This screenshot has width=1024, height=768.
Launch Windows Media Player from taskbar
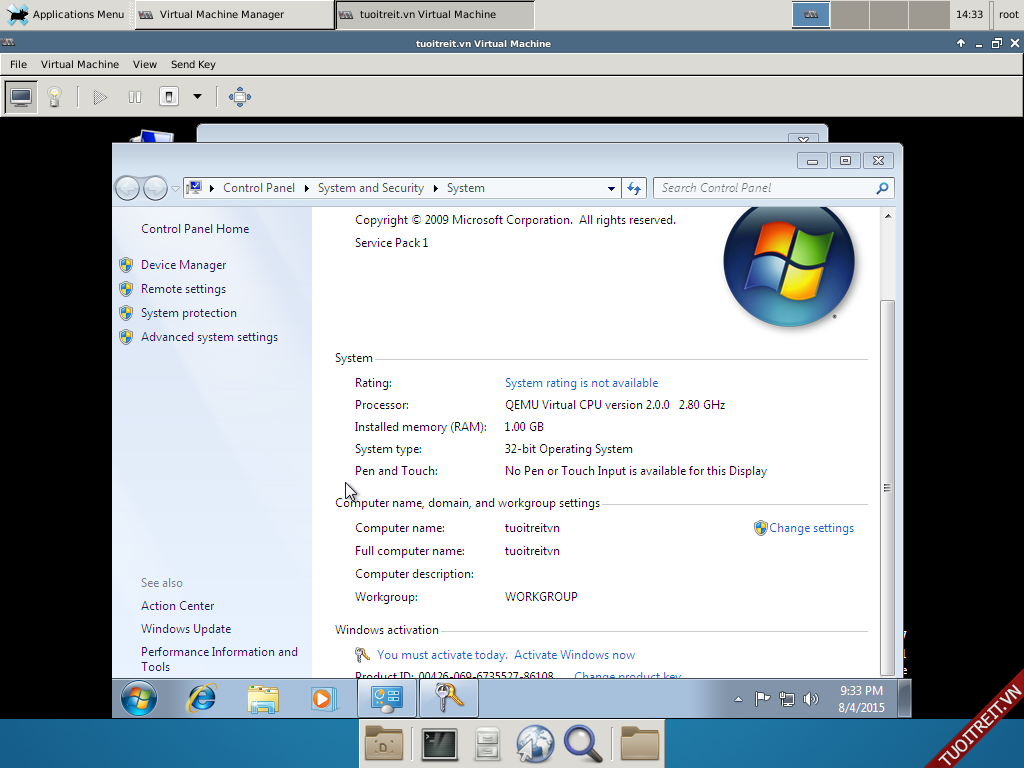point(322,698)
